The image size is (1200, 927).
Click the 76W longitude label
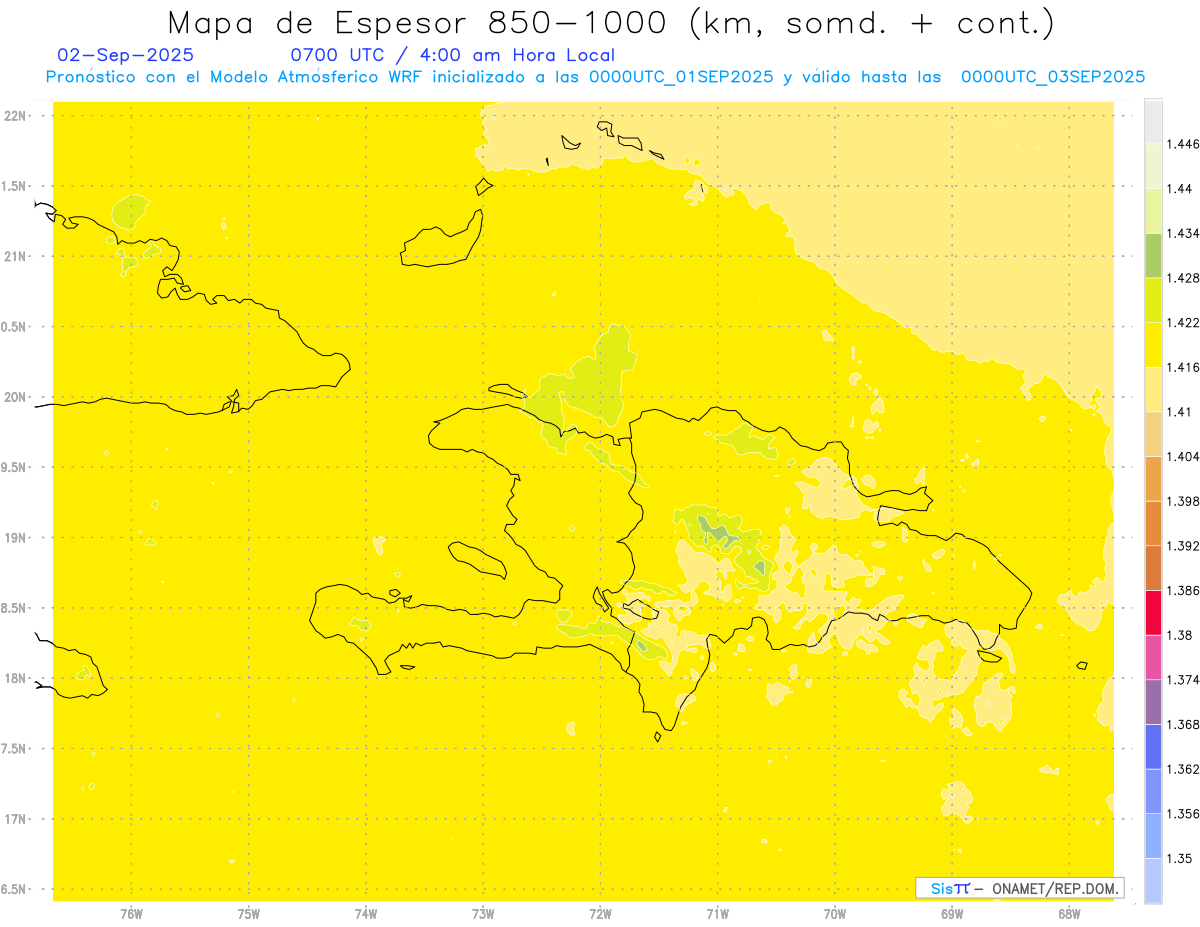[131, 914]
